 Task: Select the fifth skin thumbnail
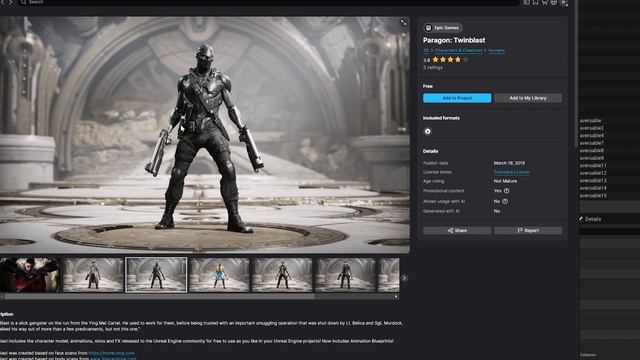pyautogui.click(x=282, y=275)
